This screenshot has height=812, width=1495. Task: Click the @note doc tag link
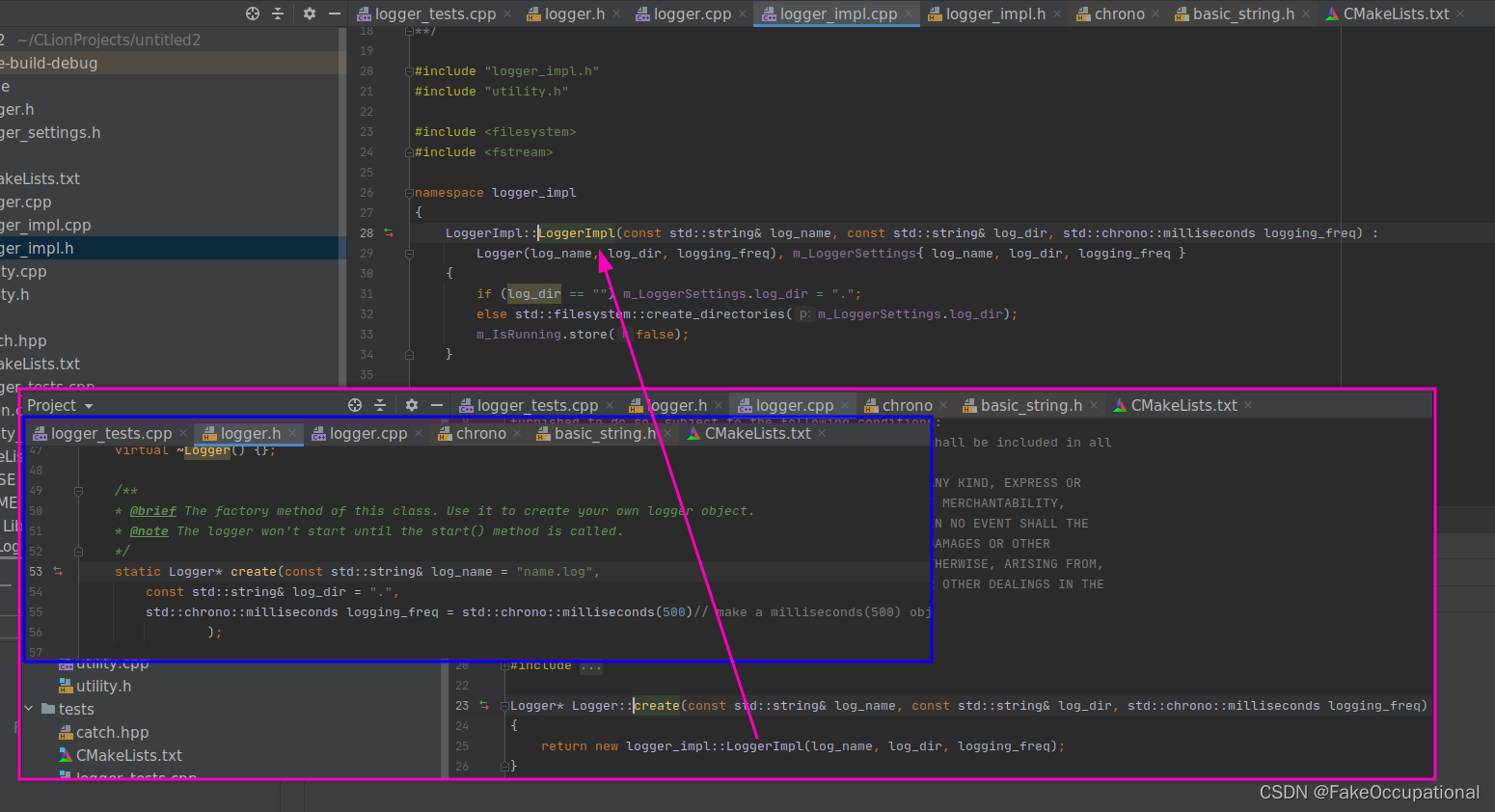pos(149,531)
